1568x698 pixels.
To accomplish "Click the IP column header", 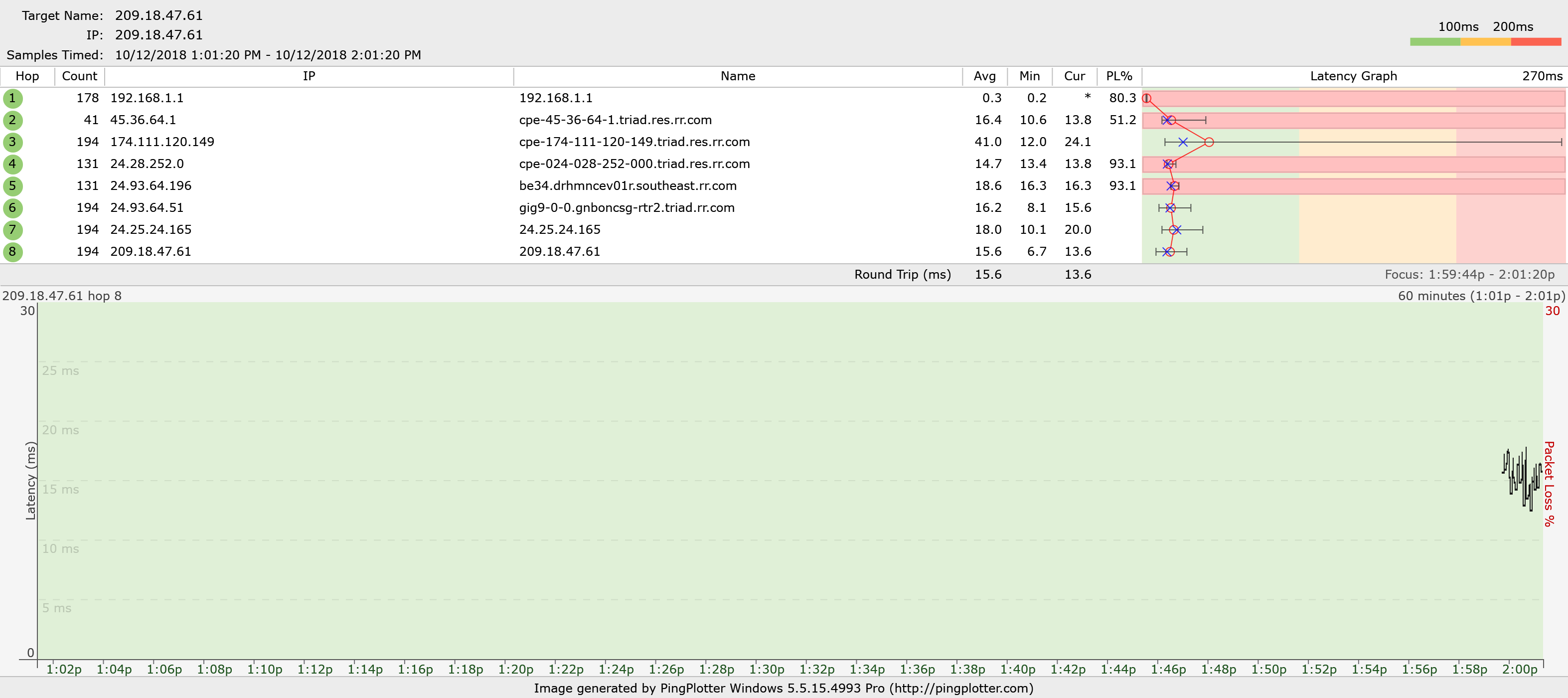I will 309,76.
